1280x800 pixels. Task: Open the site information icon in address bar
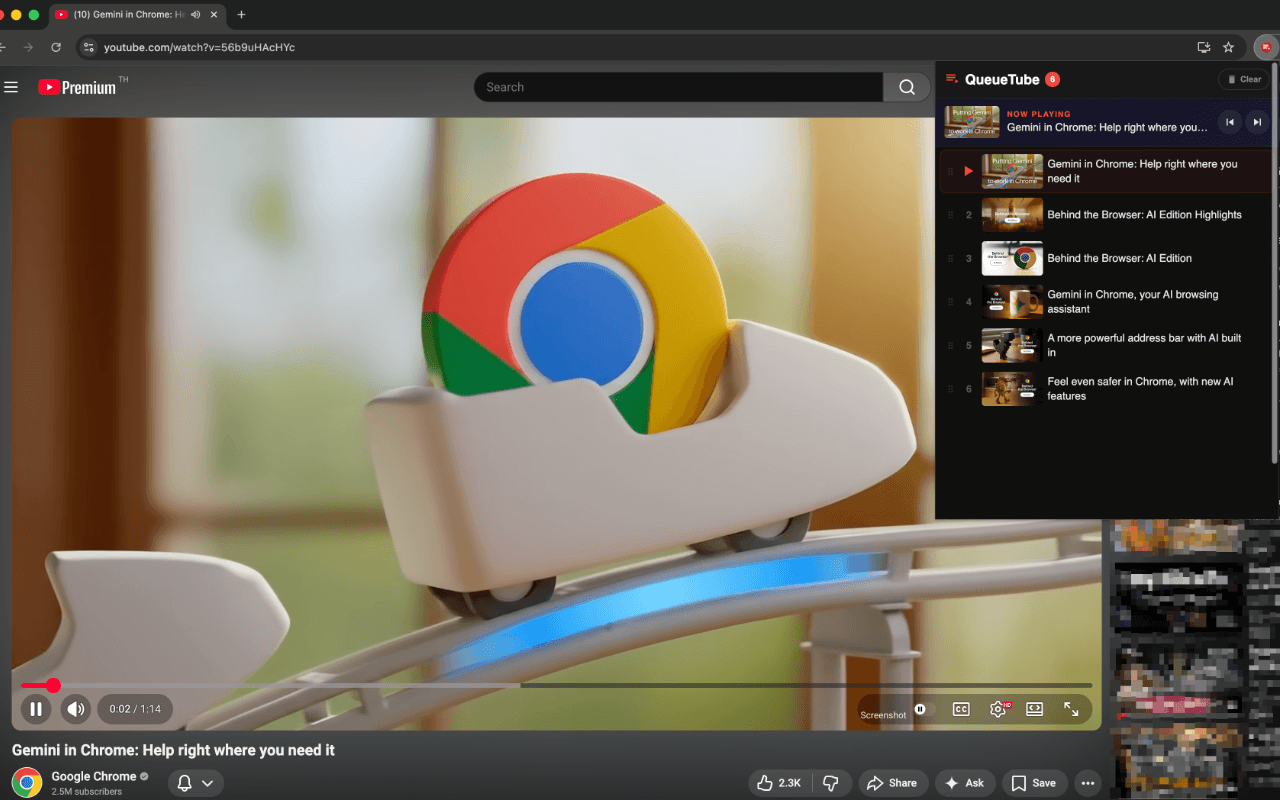88,47
